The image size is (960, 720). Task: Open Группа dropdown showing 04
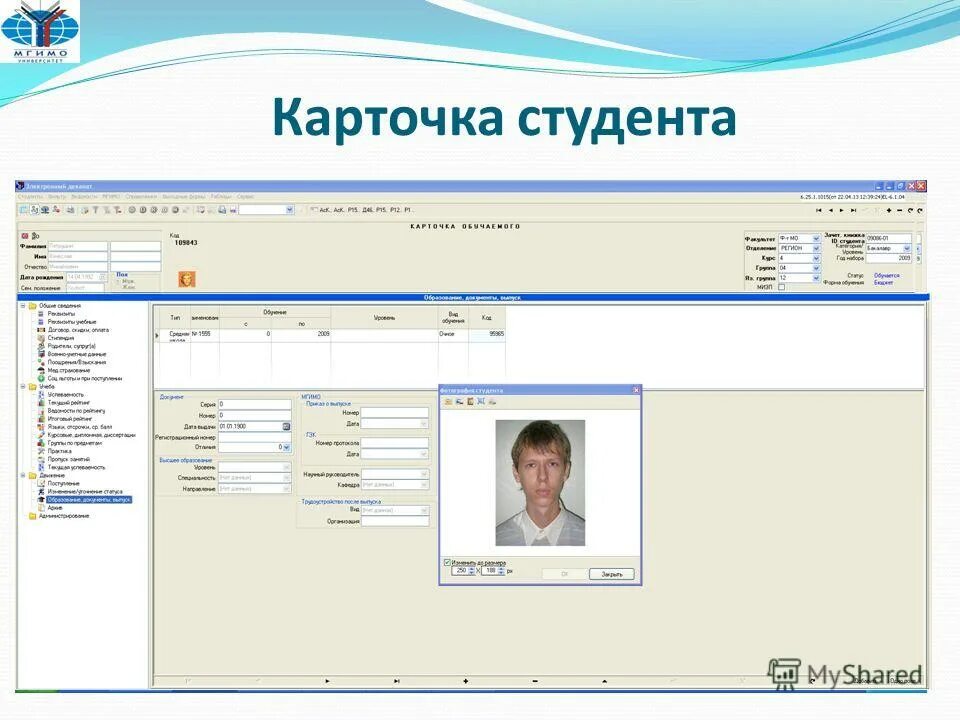pyautogui.click(x=816, y=268)
